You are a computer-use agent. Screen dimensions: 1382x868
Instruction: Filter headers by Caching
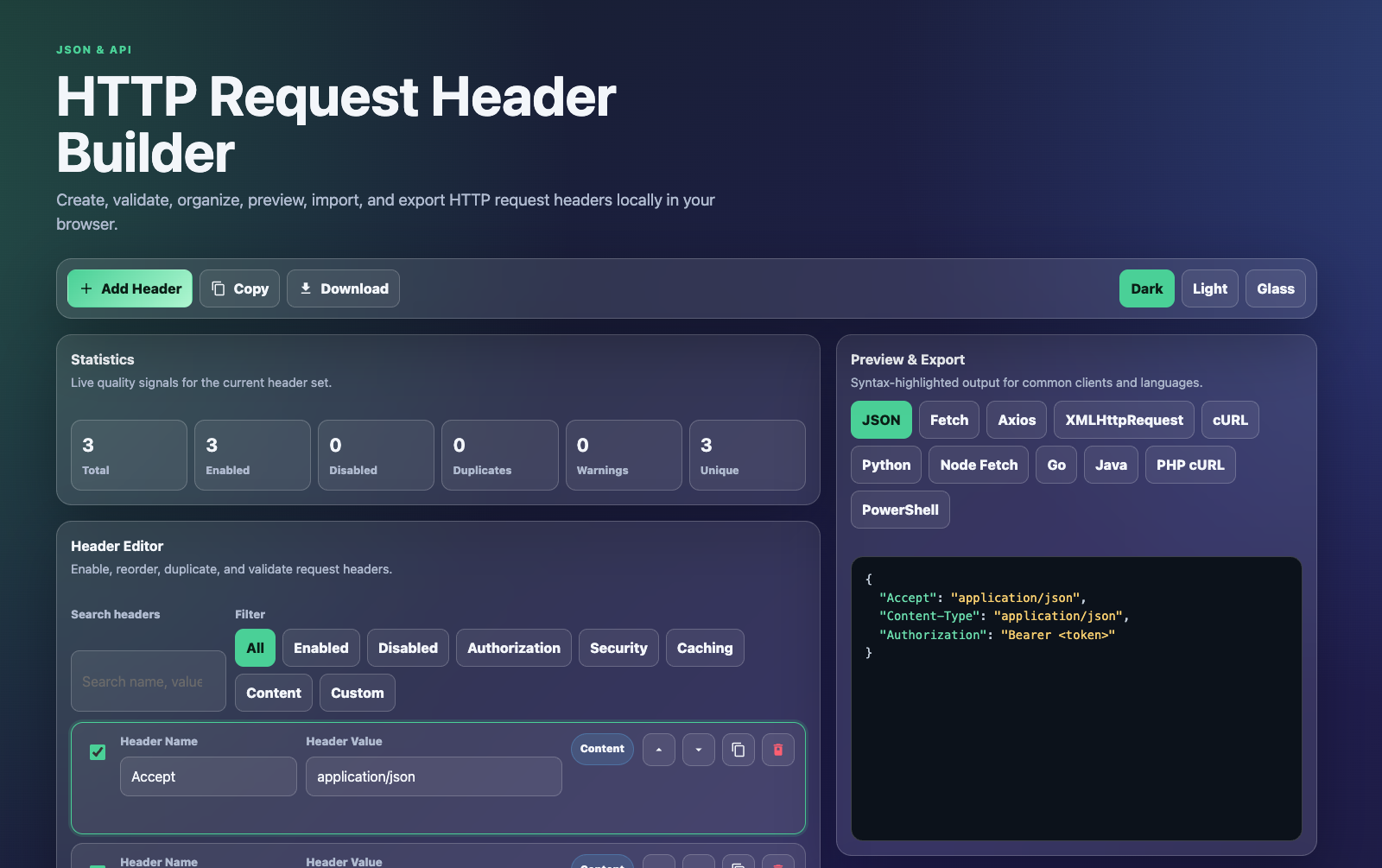(x=705, y=648)
